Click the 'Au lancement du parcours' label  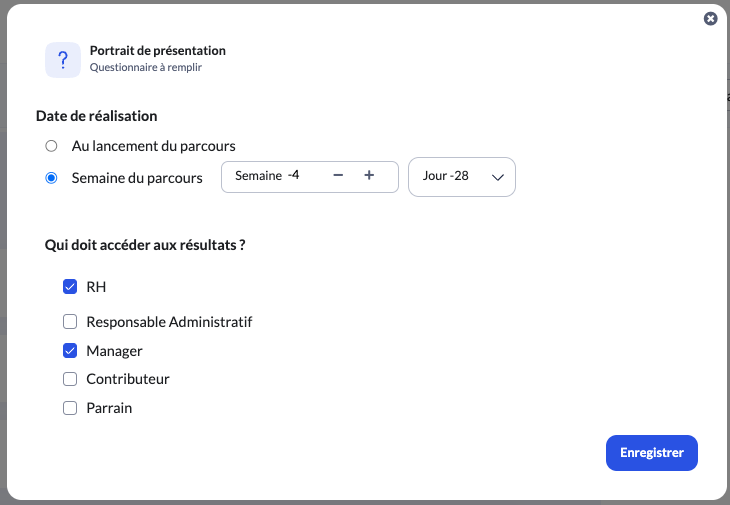point(154,146)
